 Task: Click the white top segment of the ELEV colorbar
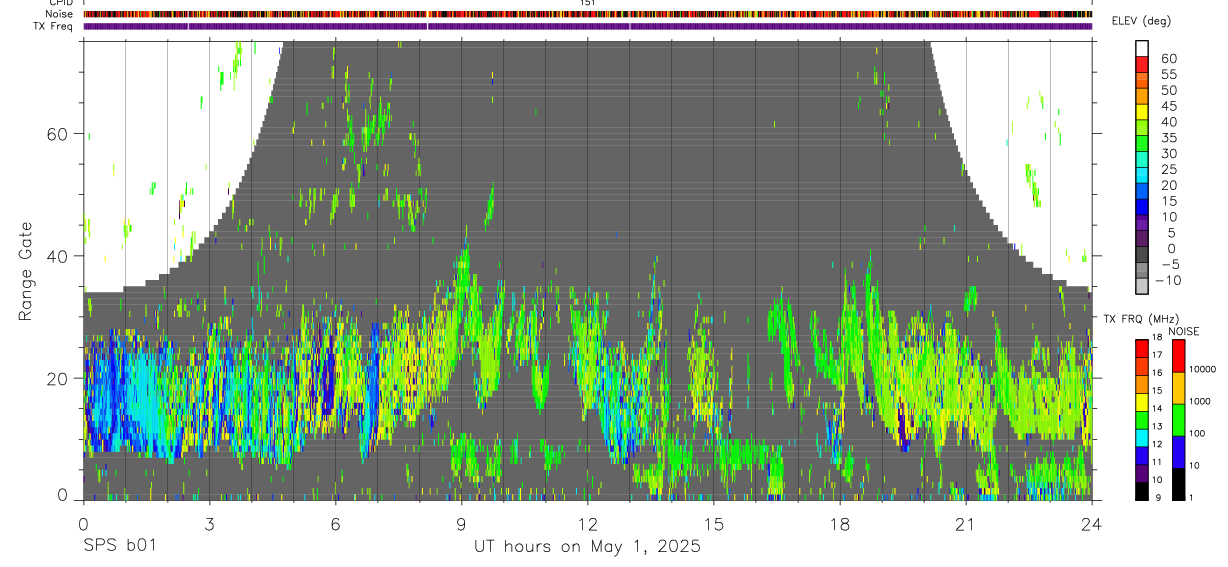click(x=1142, y=48)
